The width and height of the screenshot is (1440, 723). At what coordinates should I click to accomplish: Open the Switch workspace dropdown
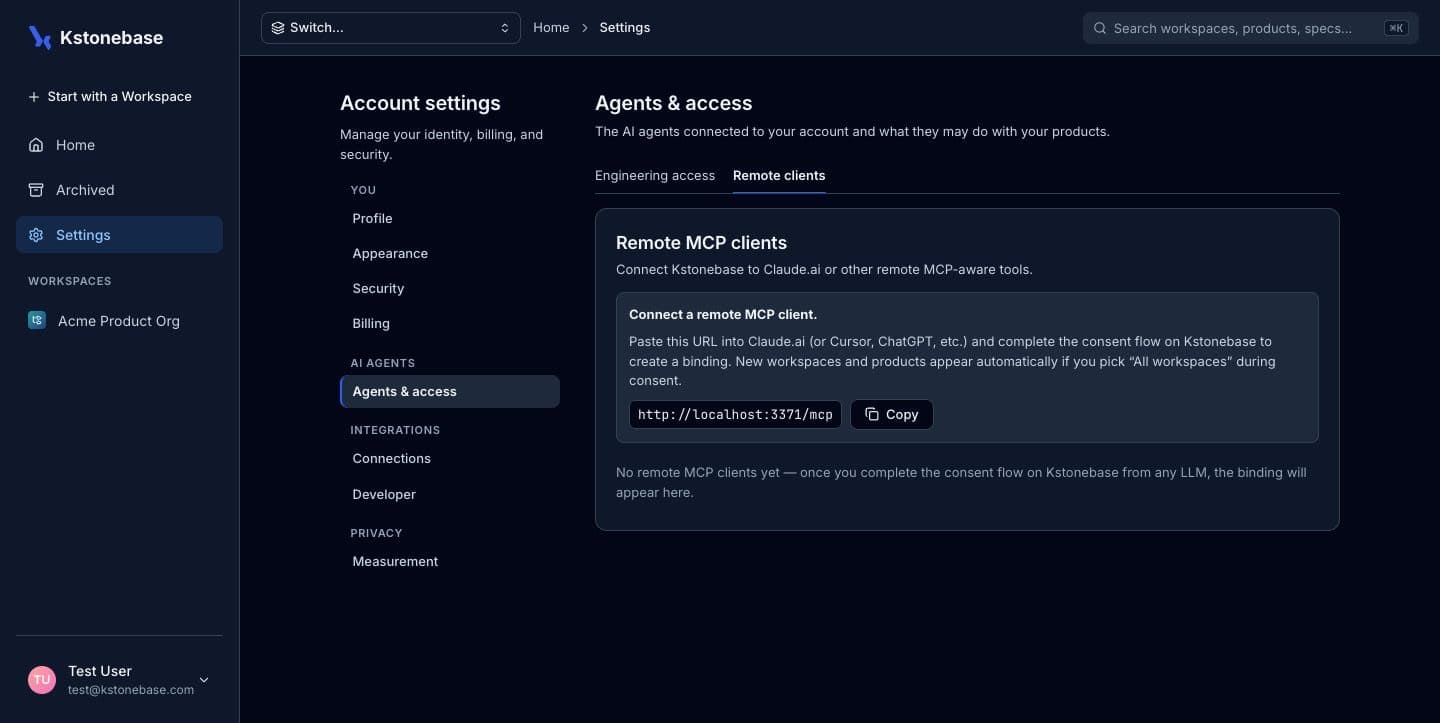[391, 28]
